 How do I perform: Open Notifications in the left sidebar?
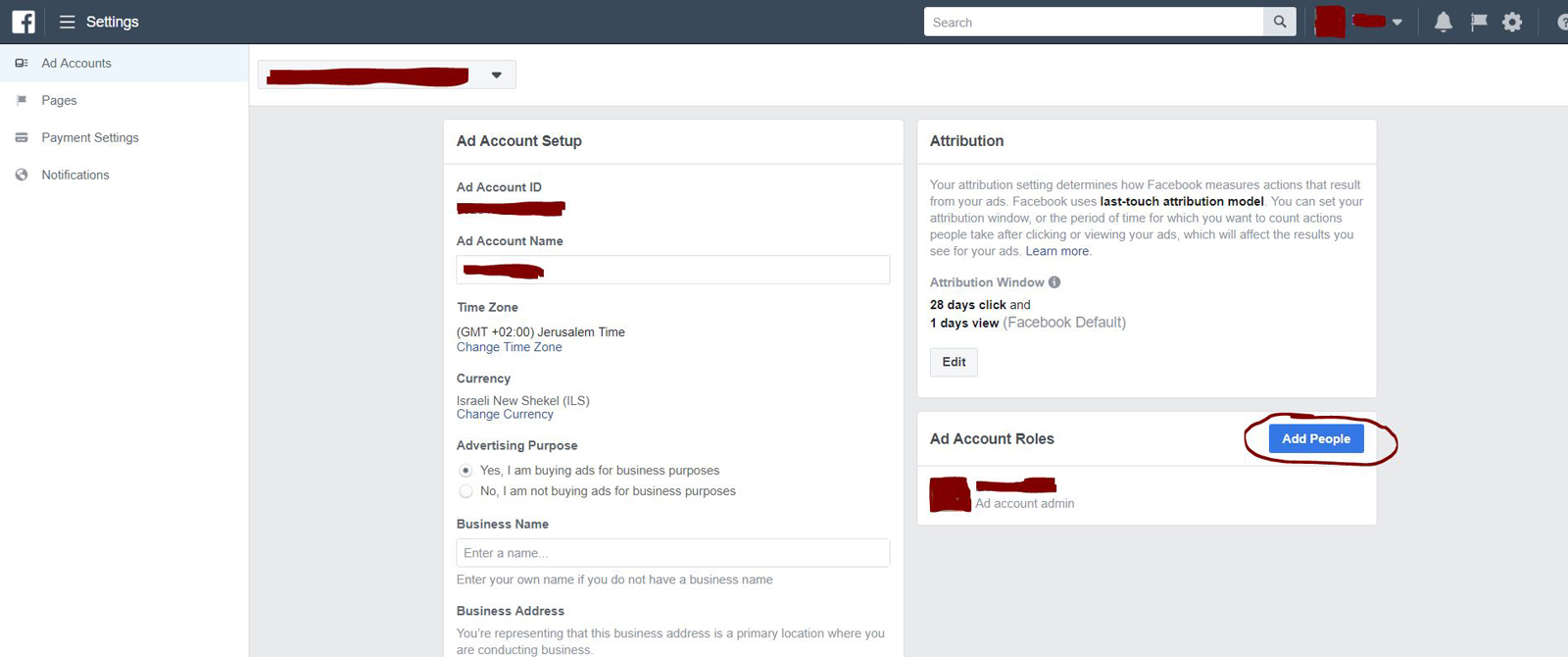75,175
